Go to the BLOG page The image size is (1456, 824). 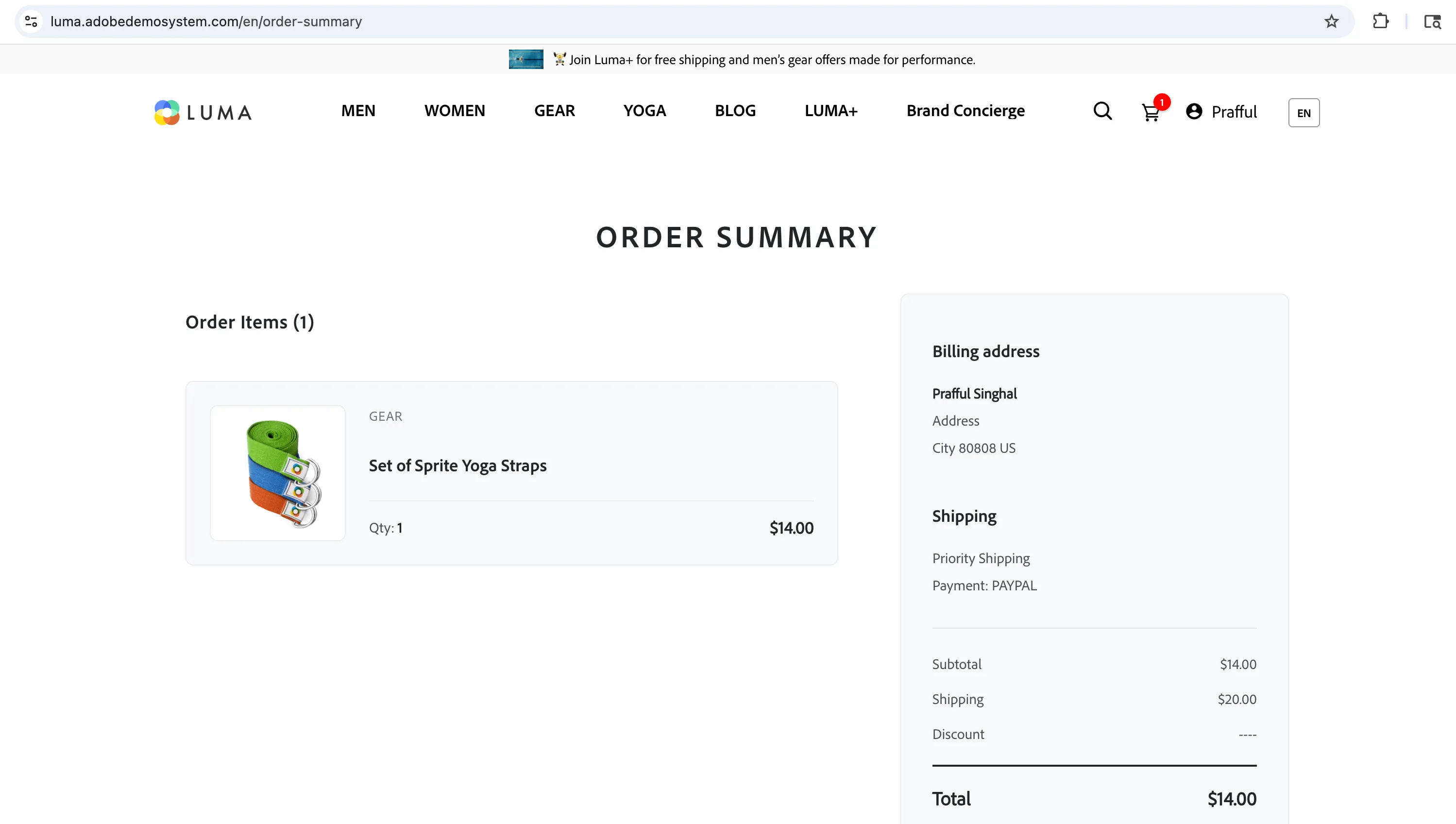(735, 111)
